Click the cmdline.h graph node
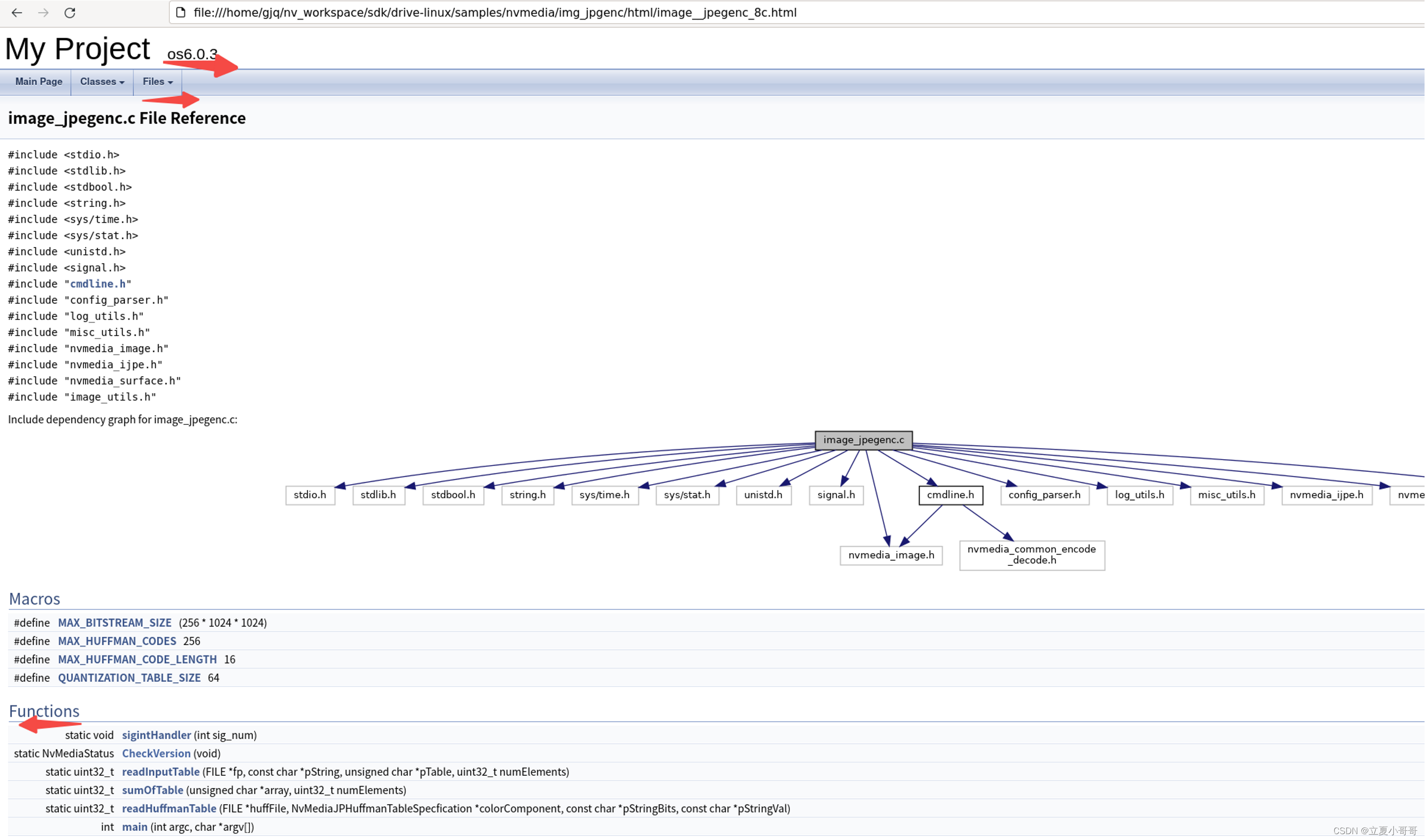This screenshot has height=840, width=1425. (950, 495)
